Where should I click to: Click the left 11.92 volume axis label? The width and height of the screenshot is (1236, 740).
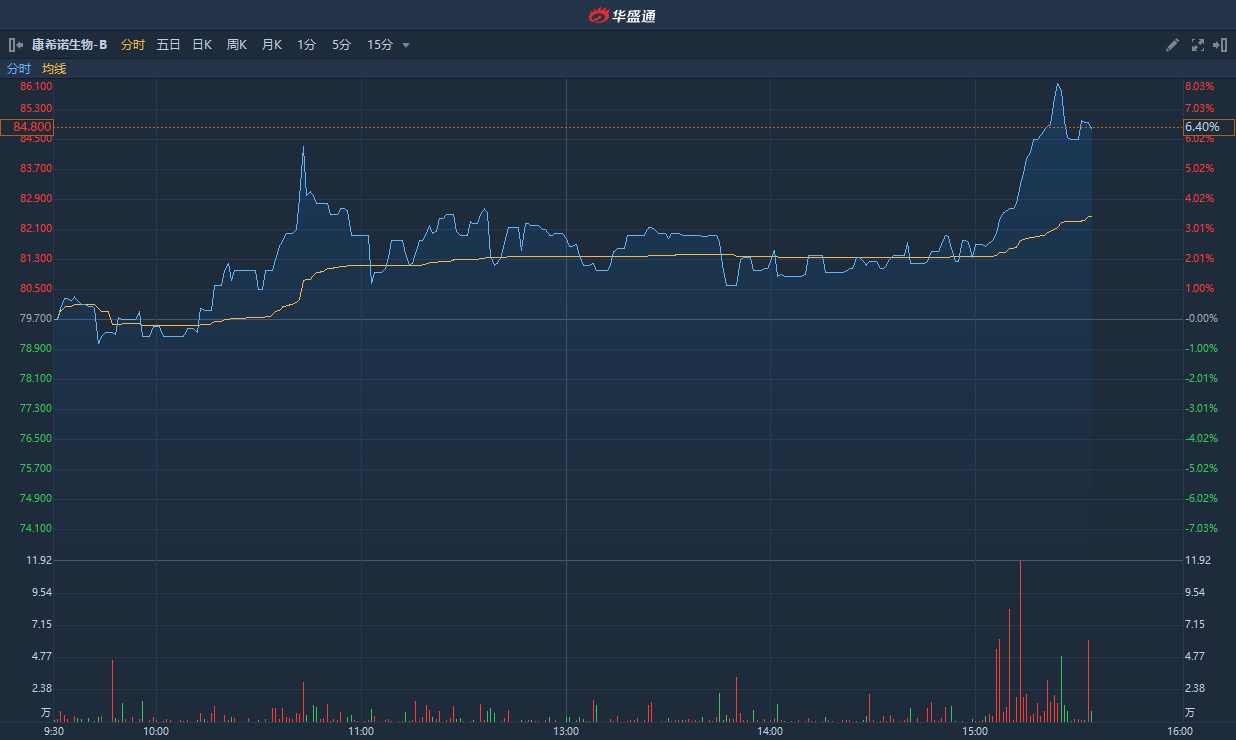pyautogui.click(x=40, y=560)
